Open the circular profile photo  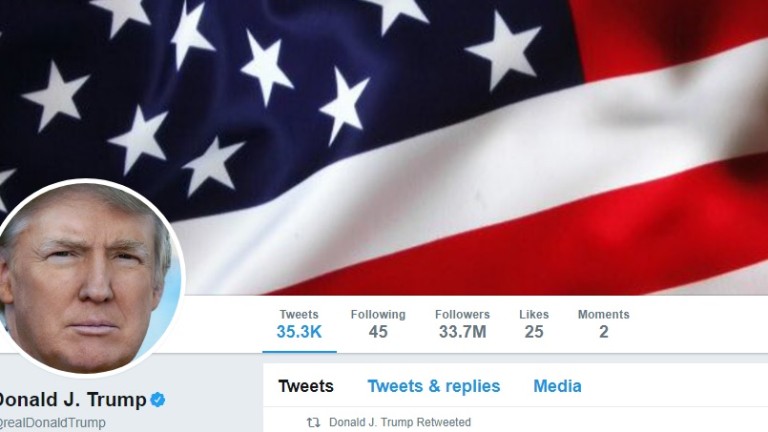87,278
